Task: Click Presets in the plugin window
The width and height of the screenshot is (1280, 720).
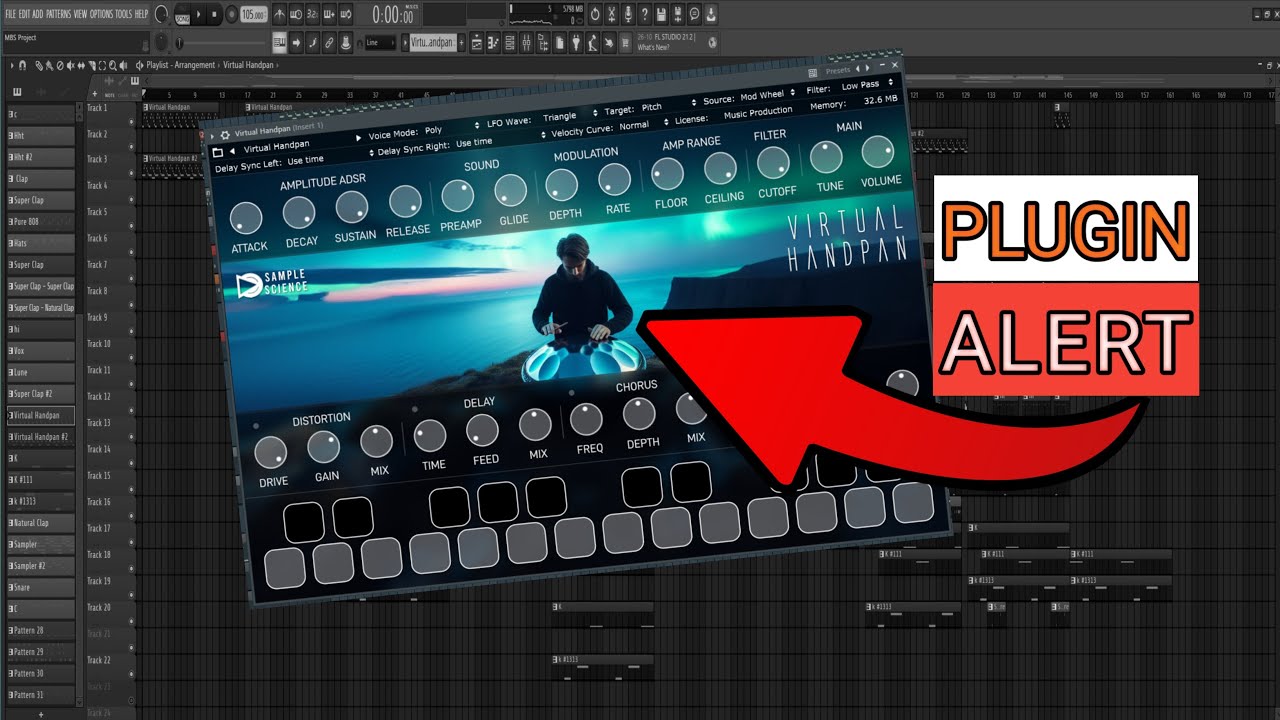Action: (x=837, y=70)
